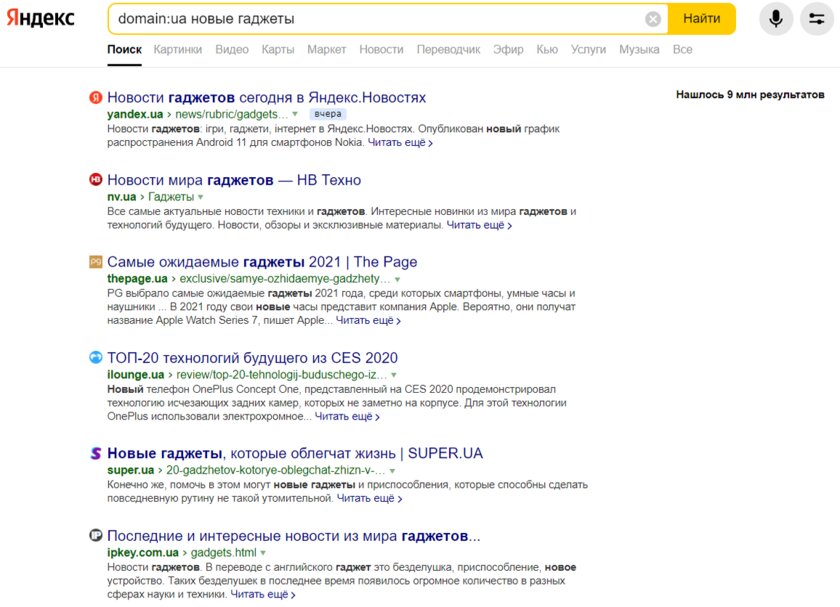
Task: Open result Новости мира гаджетов — НВ Техно
Action: (x=234, y=180)
